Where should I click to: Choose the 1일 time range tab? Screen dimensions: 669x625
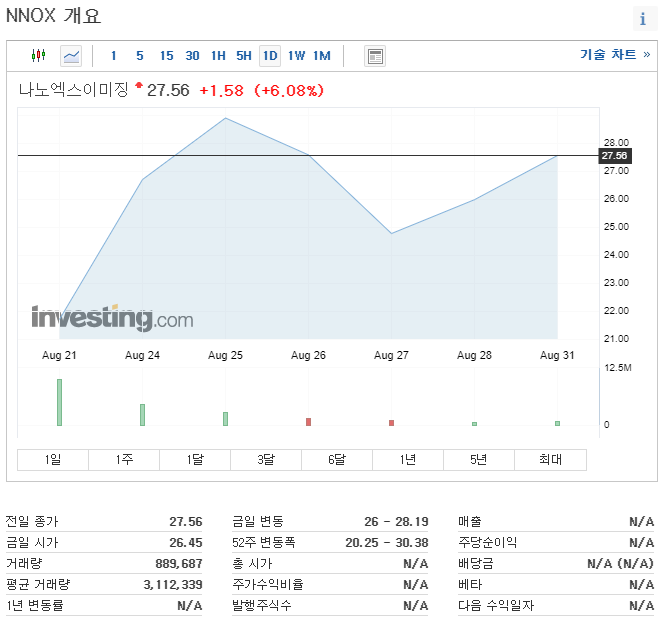pos(53,460)
